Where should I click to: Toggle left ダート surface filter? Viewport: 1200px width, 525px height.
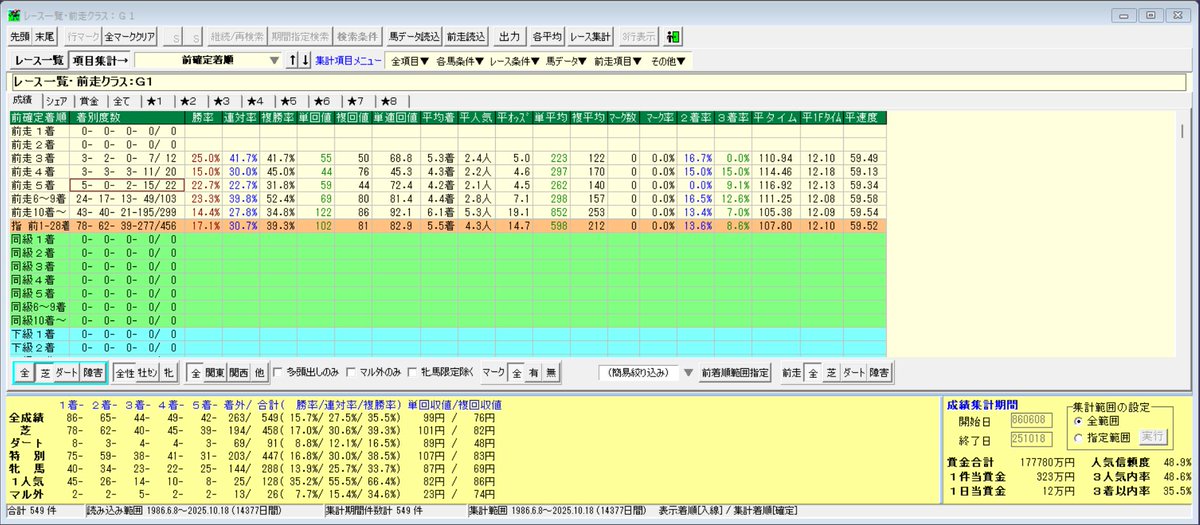coord(67,371)
